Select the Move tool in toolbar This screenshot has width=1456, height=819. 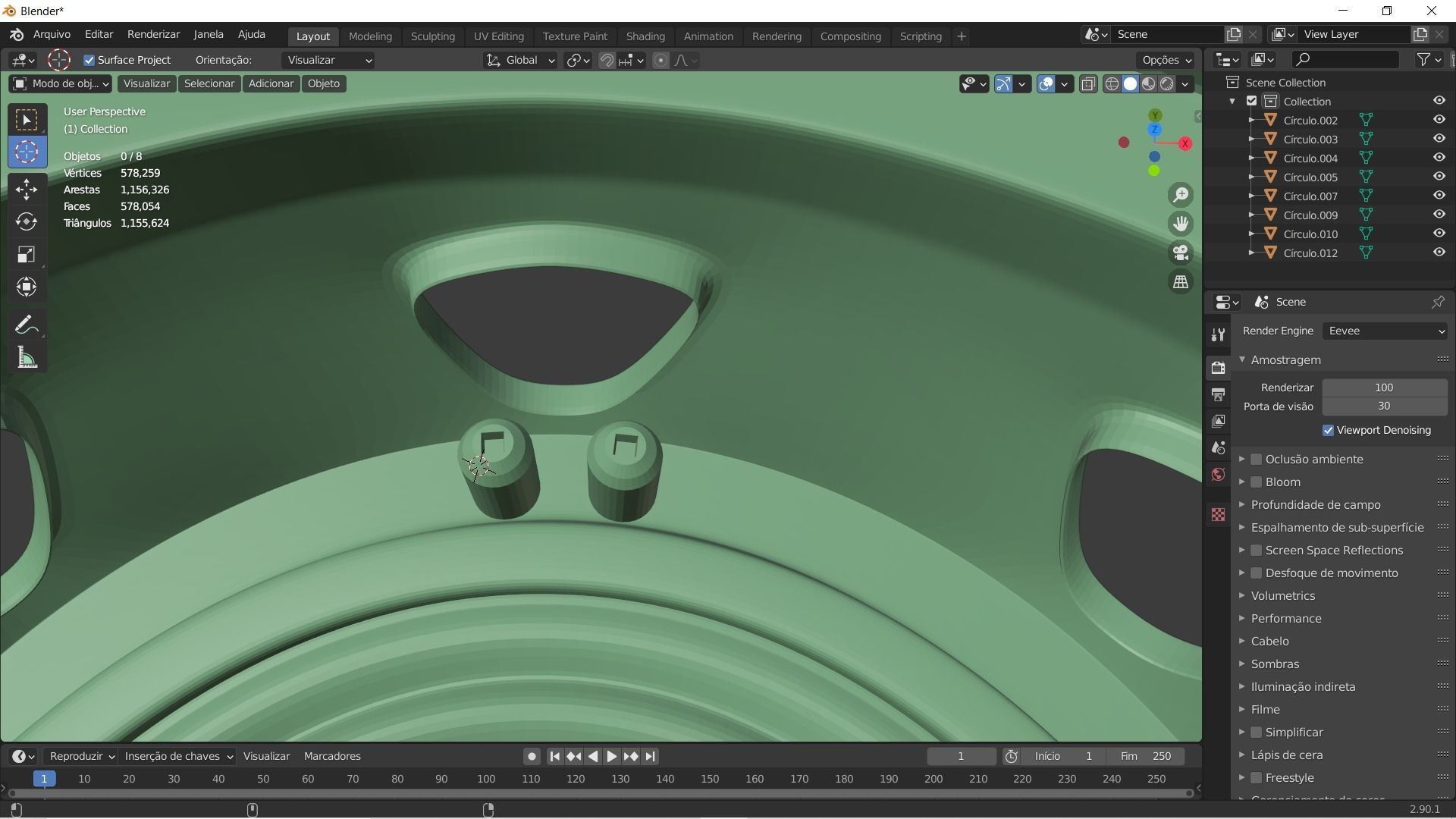(x=27, y=189)
